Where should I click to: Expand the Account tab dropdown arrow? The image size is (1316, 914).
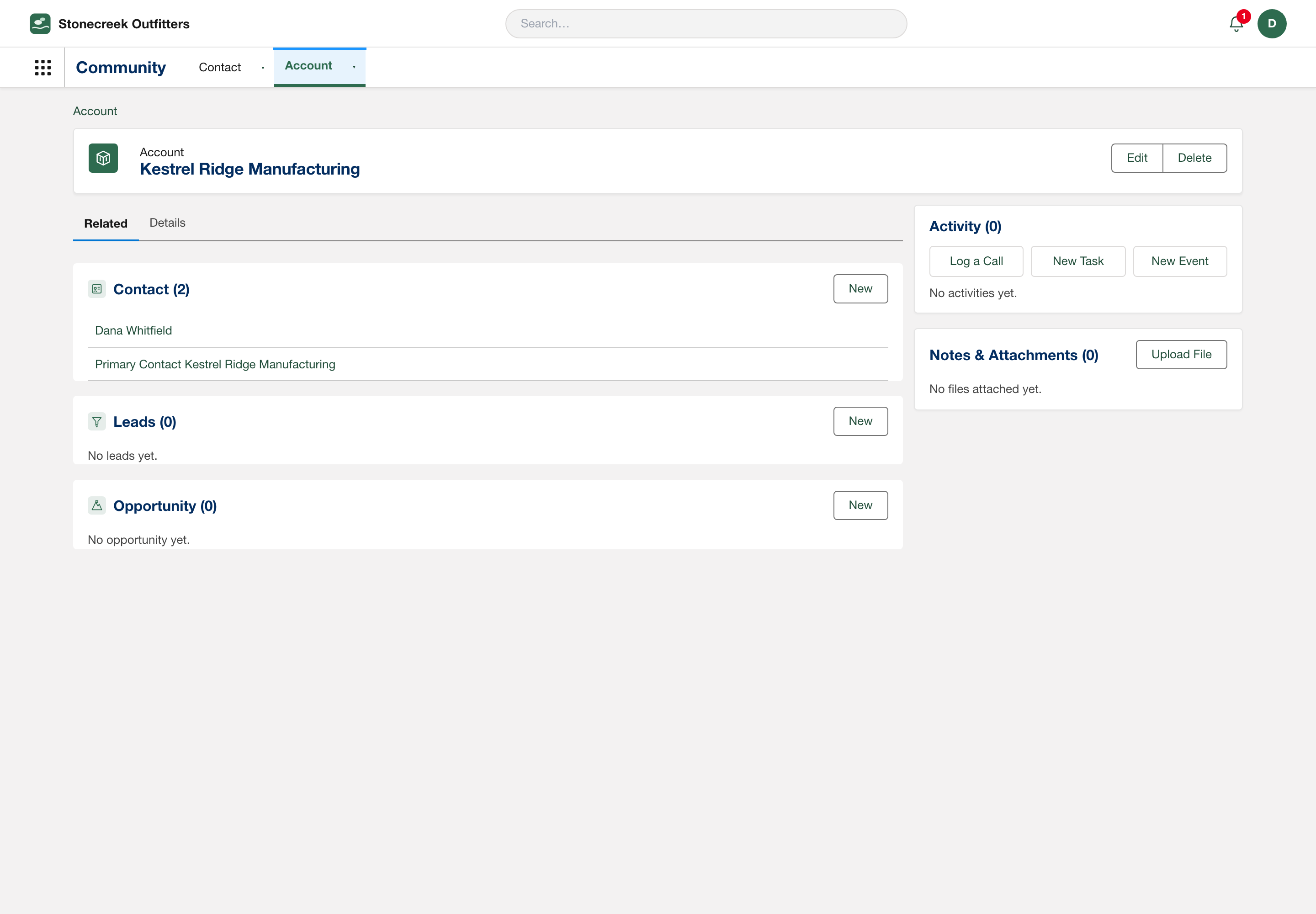tap(354, 68)
